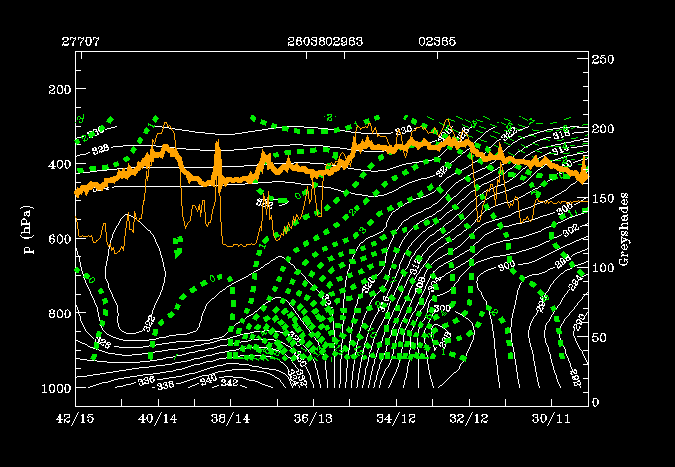Click the 250 greyshades tick label
Viewport: 675px width, 467px height.
(602, 60)
